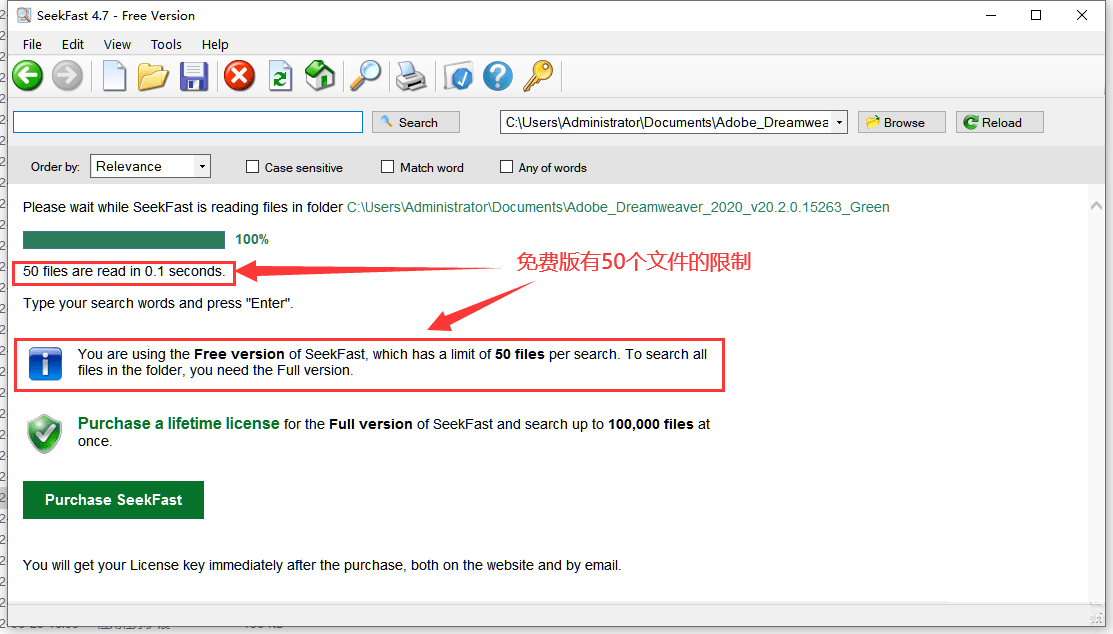This screenshot has height=634, width=1113.
Task: Check the Any of words option
Action: pos(506,167)
